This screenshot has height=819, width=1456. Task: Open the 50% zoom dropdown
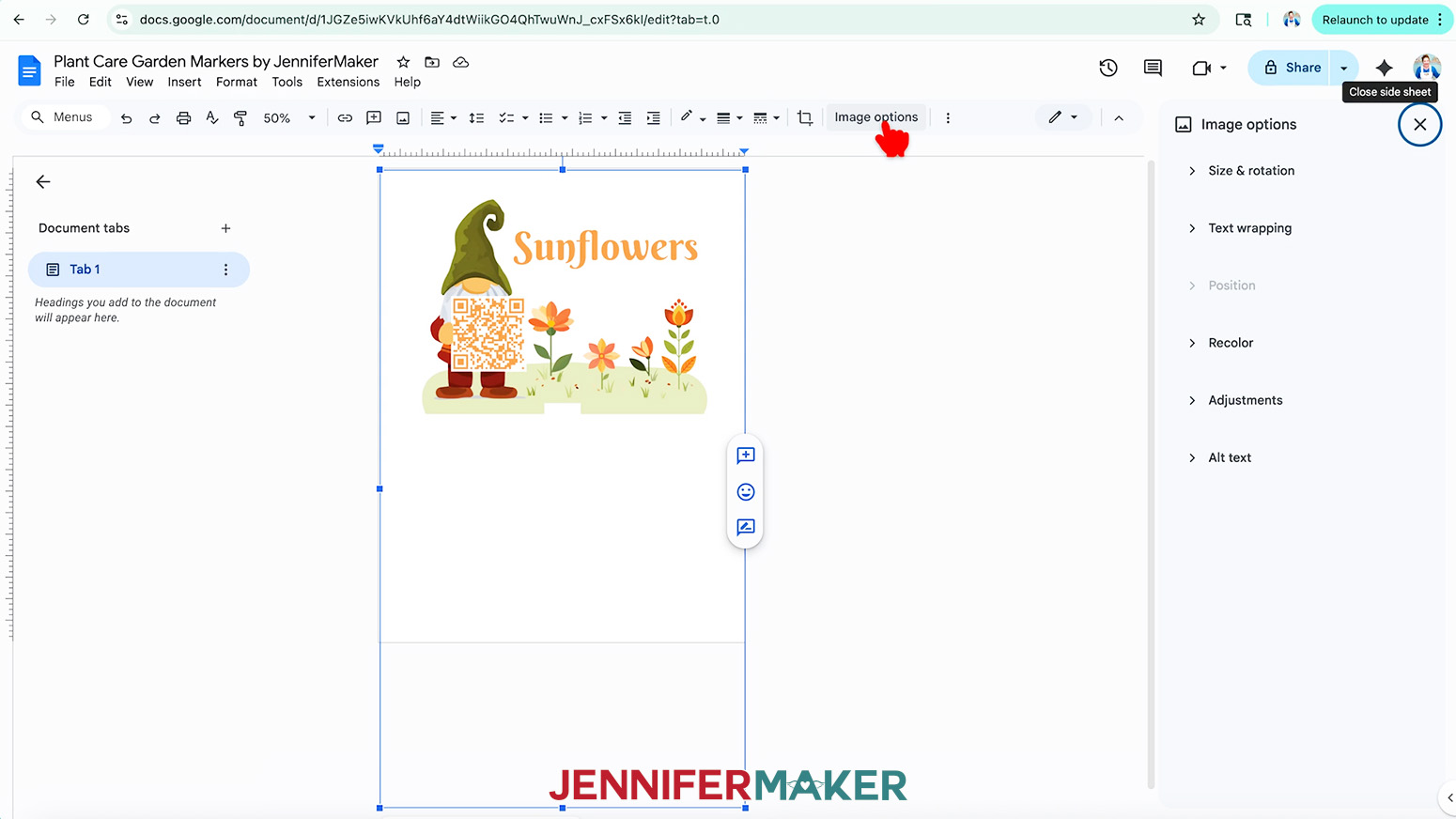click(x=289, y=118)
